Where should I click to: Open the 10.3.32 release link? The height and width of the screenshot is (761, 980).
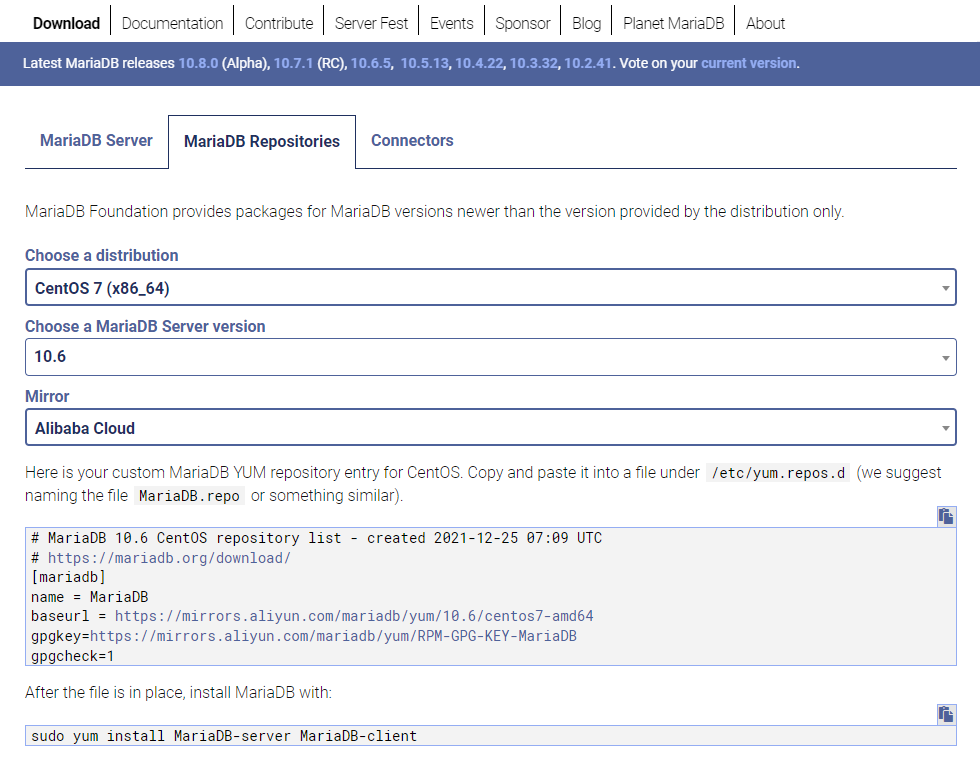(533, 63)
